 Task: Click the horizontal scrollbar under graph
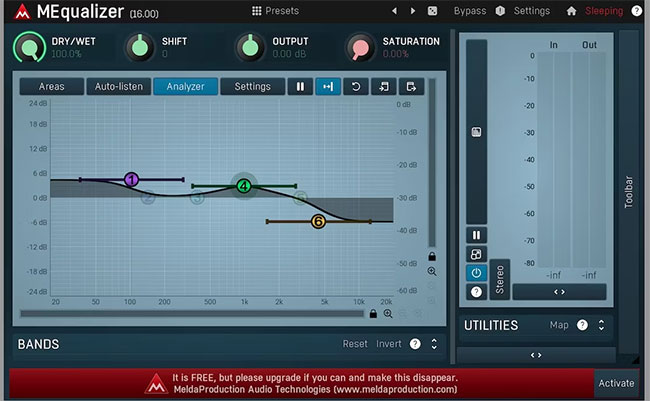(x=192, y=314)
